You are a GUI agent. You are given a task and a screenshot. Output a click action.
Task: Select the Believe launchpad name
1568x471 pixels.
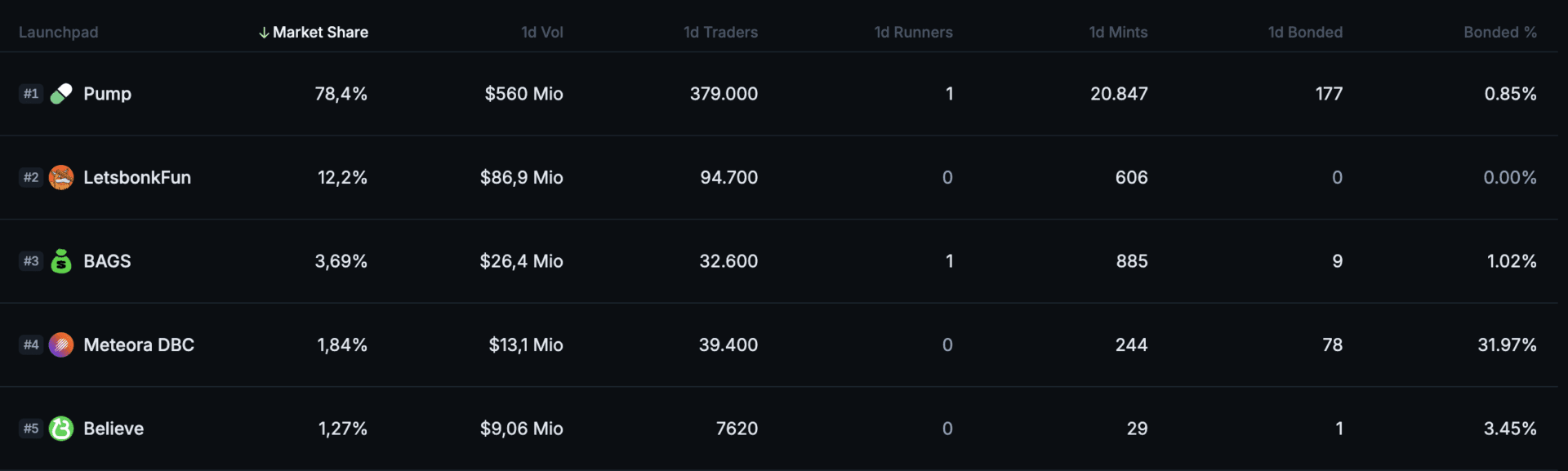(x=114, y=429)
